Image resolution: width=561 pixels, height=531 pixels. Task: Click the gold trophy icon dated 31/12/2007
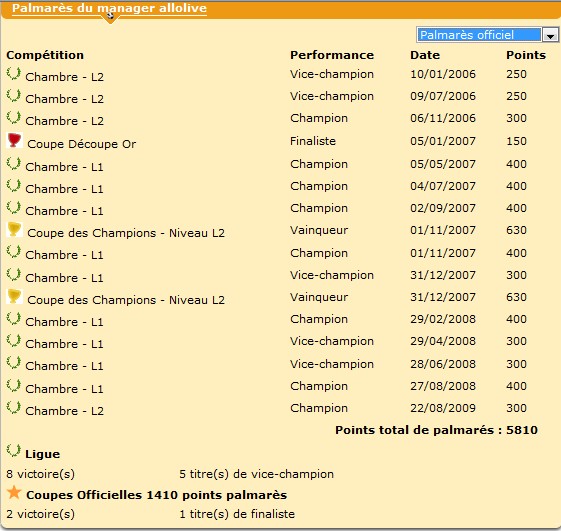[x=14, y=296]
